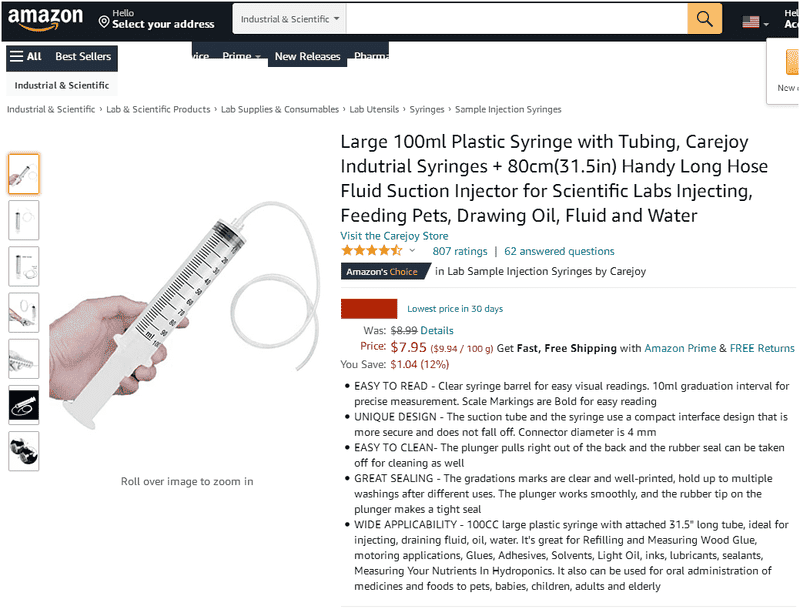Open the hamburger All menu
Image resolution: width=800 pixels, height=616 pixels.
pyautogui.click(x=26, y=57)
